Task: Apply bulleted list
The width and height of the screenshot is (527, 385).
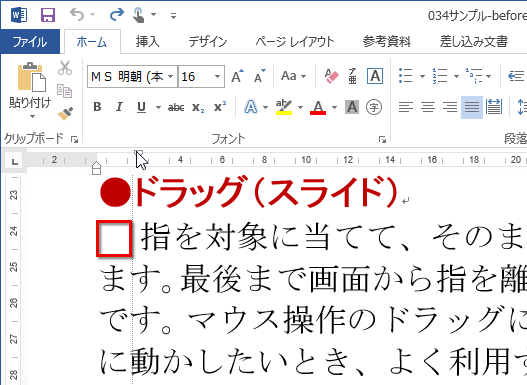Action: point(406,76)
